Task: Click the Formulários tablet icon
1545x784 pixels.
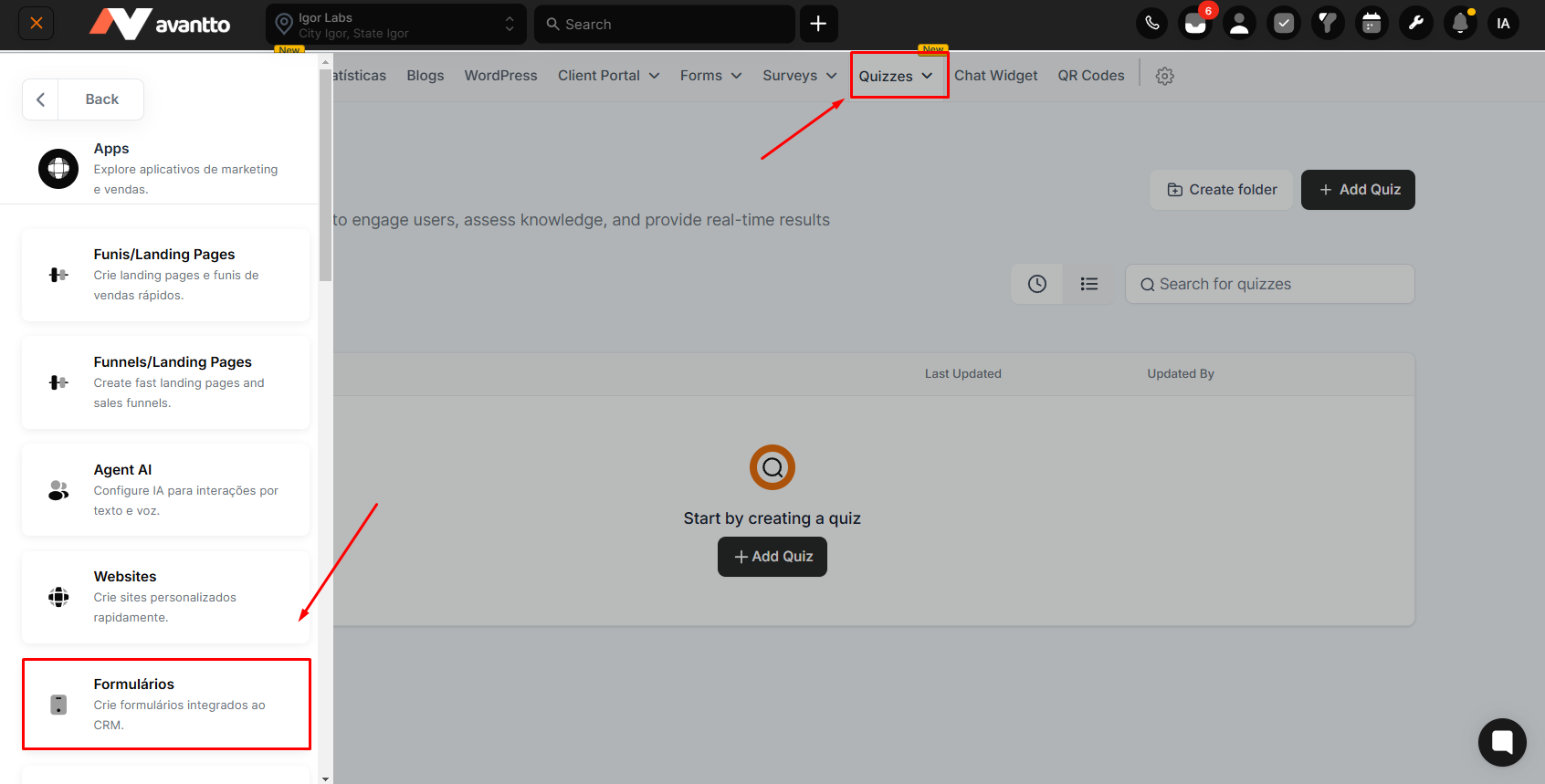Action: click(58, 705)
